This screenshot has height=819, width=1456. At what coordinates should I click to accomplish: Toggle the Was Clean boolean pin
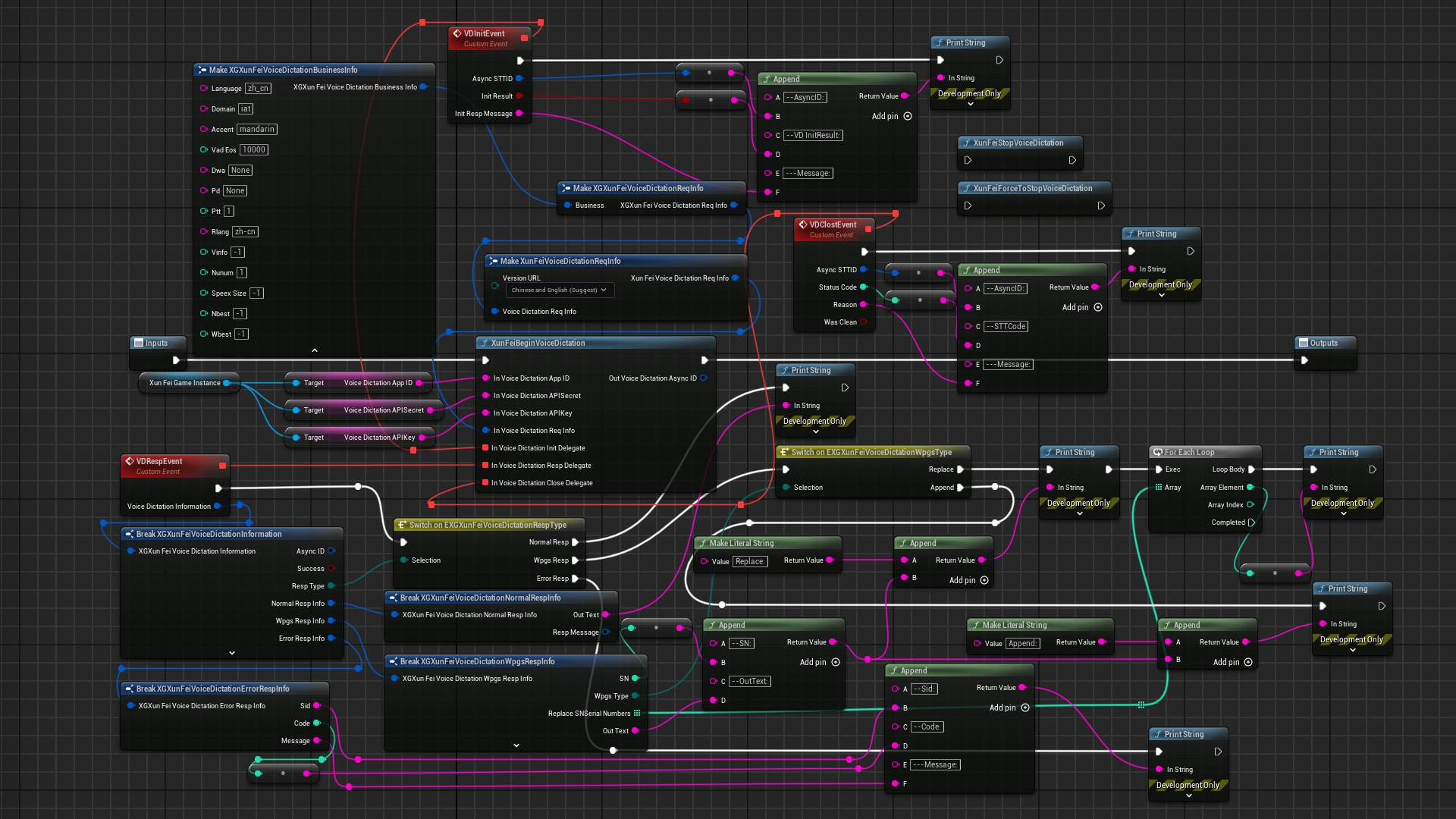point(863,322)
